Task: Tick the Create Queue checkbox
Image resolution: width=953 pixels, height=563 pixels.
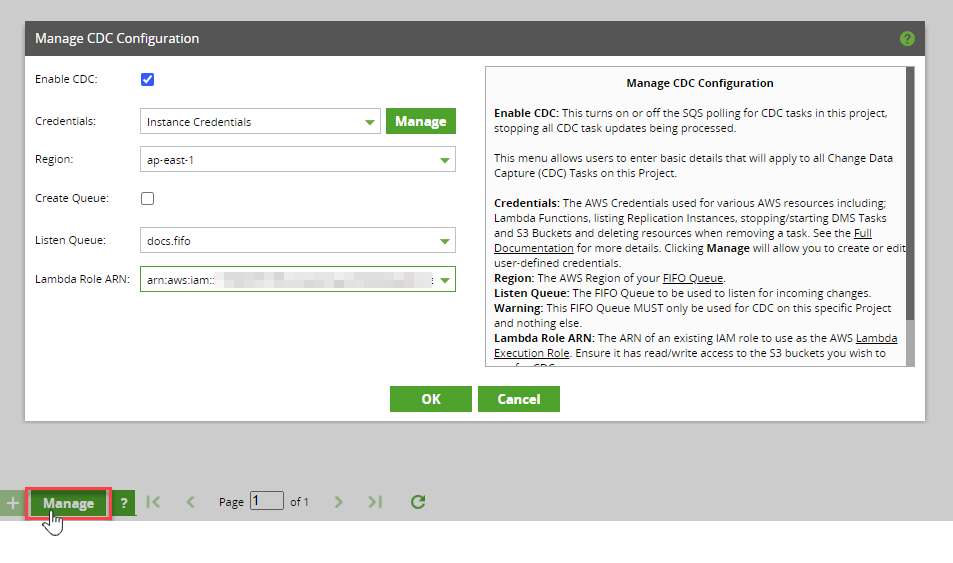Action: [147, 199]
